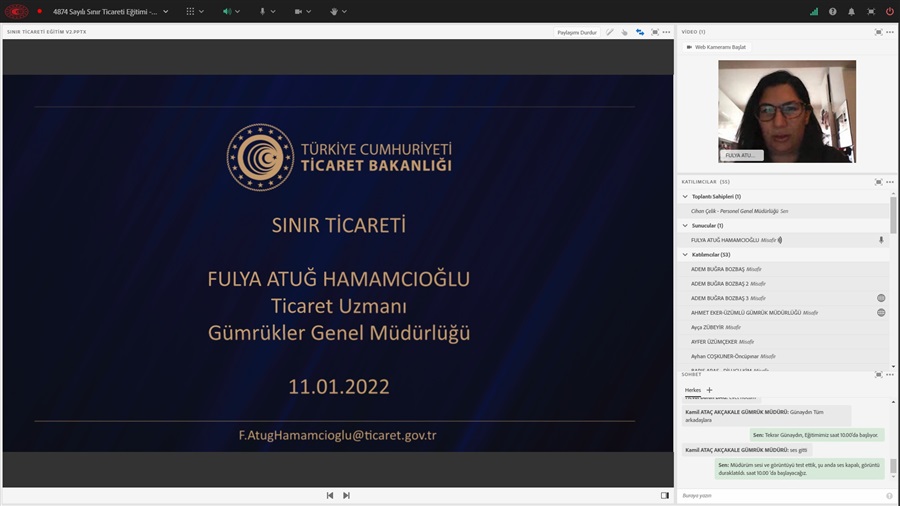Toggle the blue sync arrows in share pod
The width and height of the screenshot is (900, 506).
pyautogui.click(x=640, y=32)
